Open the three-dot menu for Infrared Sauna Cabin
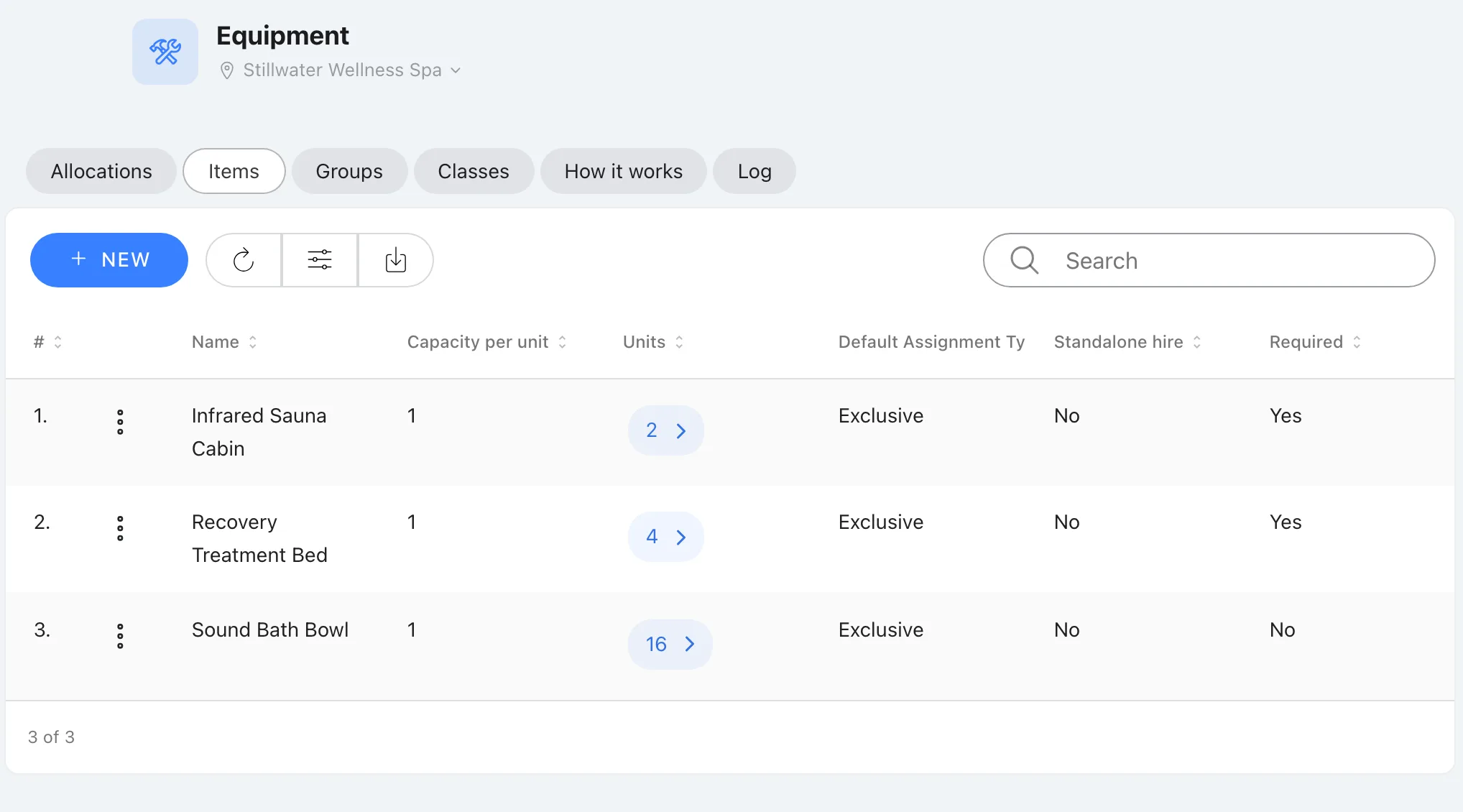This screenshot has height=812, width=1463. click(x=120, y=422)
